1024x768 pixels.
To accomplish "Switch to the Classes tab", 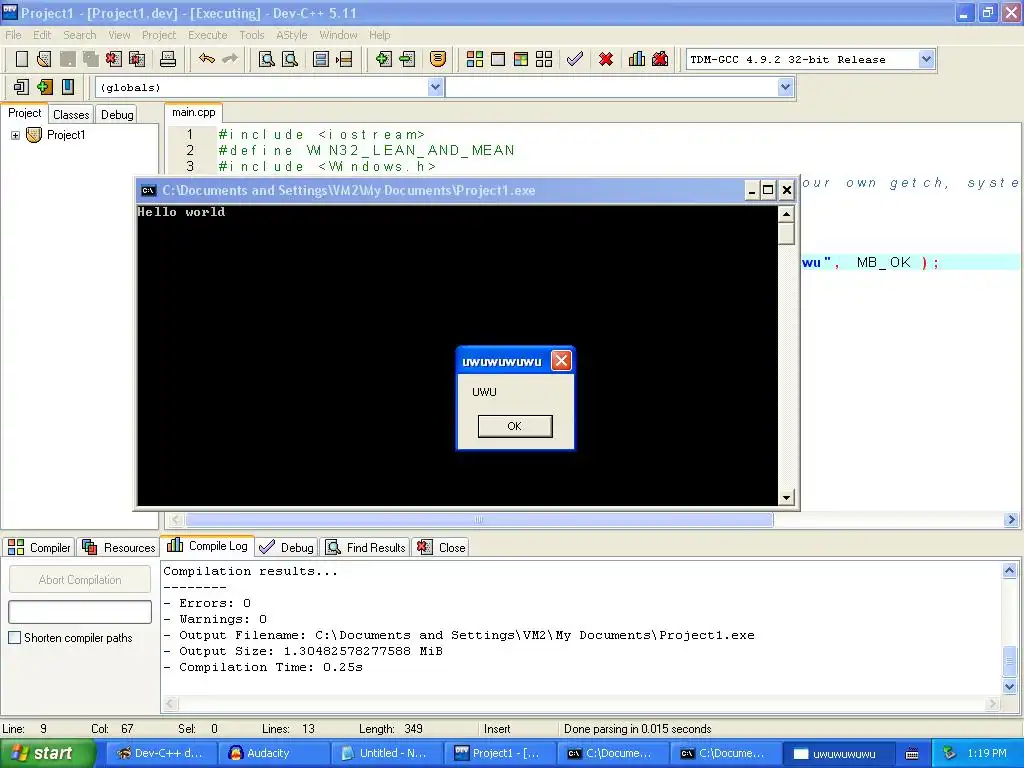I will coord(71,115).
